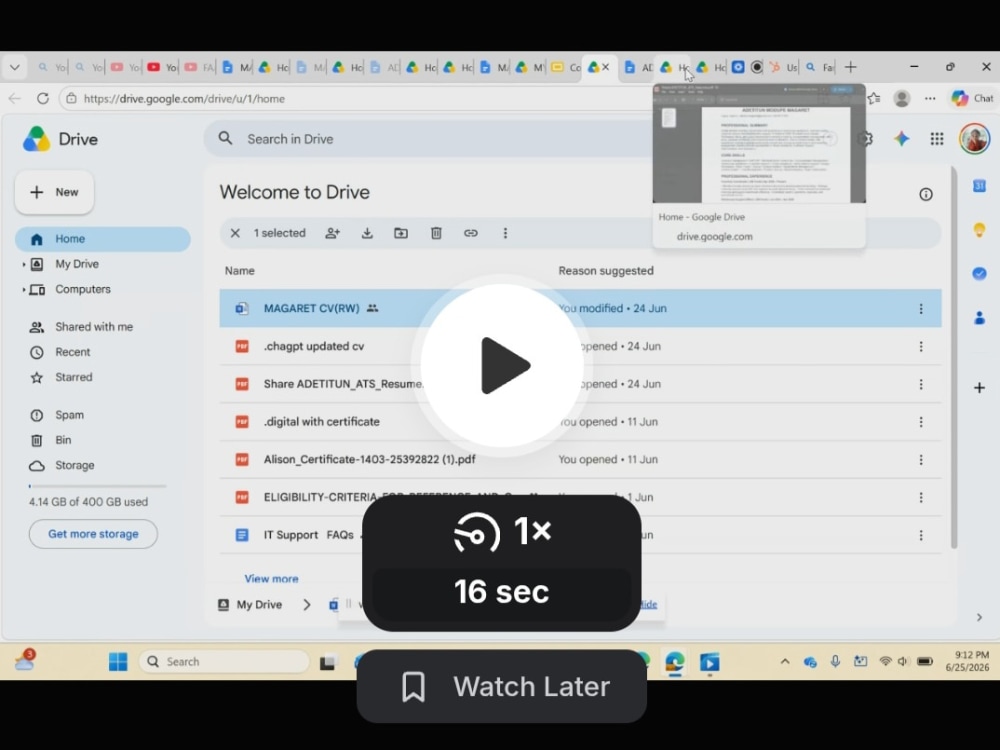1000x750 pixels.
Task: Open the three-dot menu for IT Support FAQs
Action: (x=921, y=536)
